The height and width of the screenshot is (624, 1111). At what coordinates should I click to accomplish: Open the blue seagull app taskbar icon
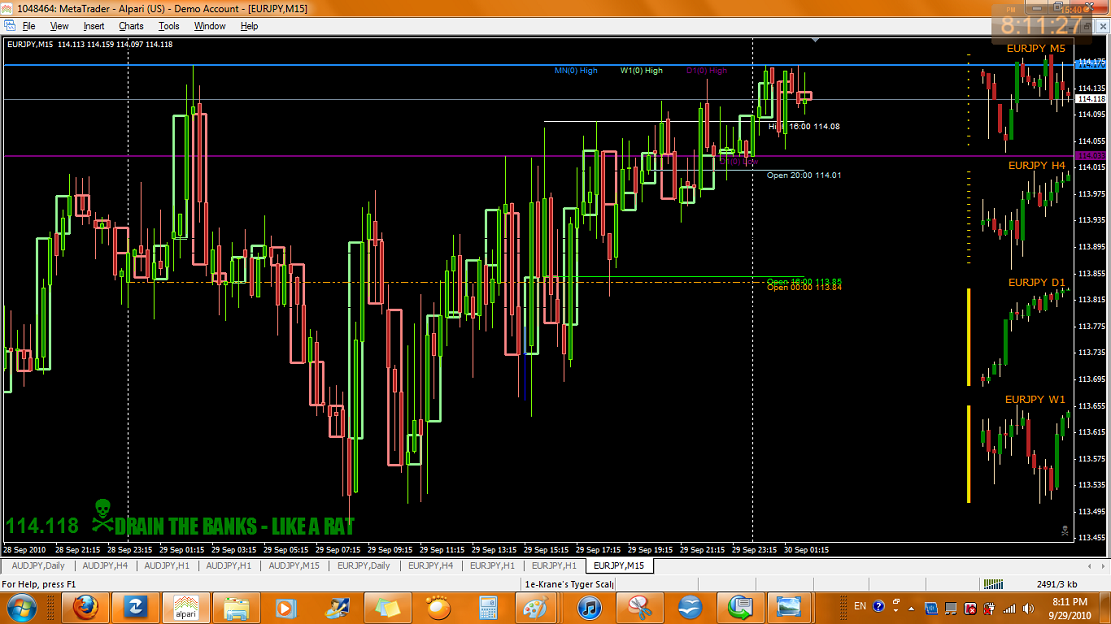[x=690, y=608]
